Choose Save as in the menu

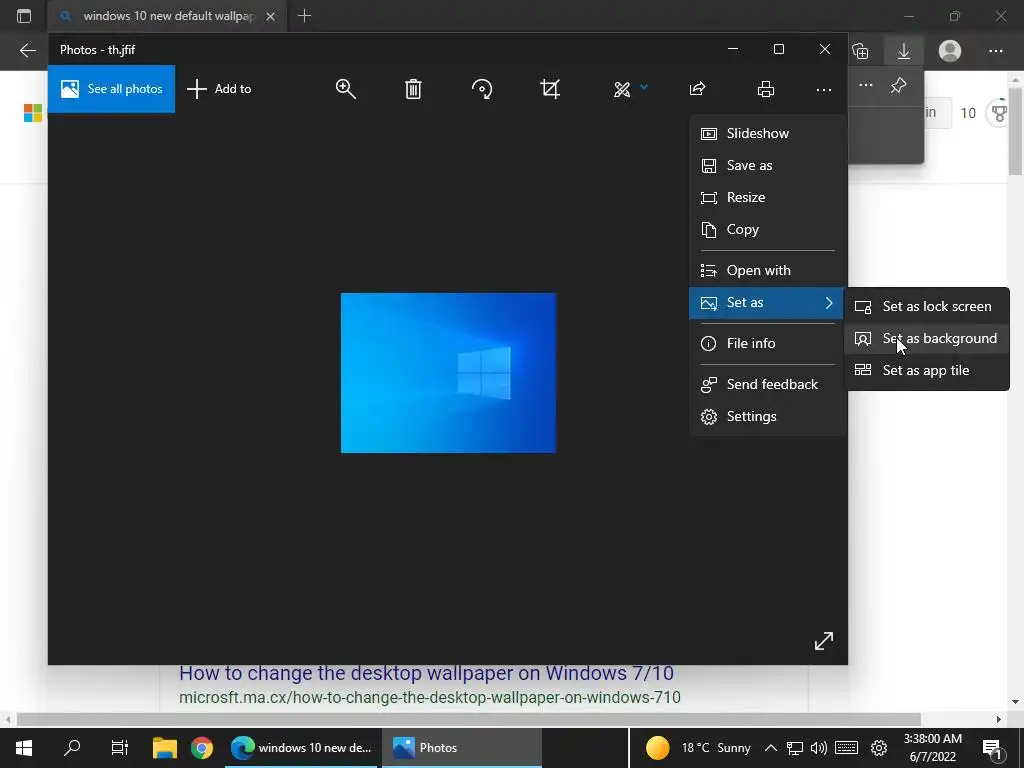click(767, 165)
